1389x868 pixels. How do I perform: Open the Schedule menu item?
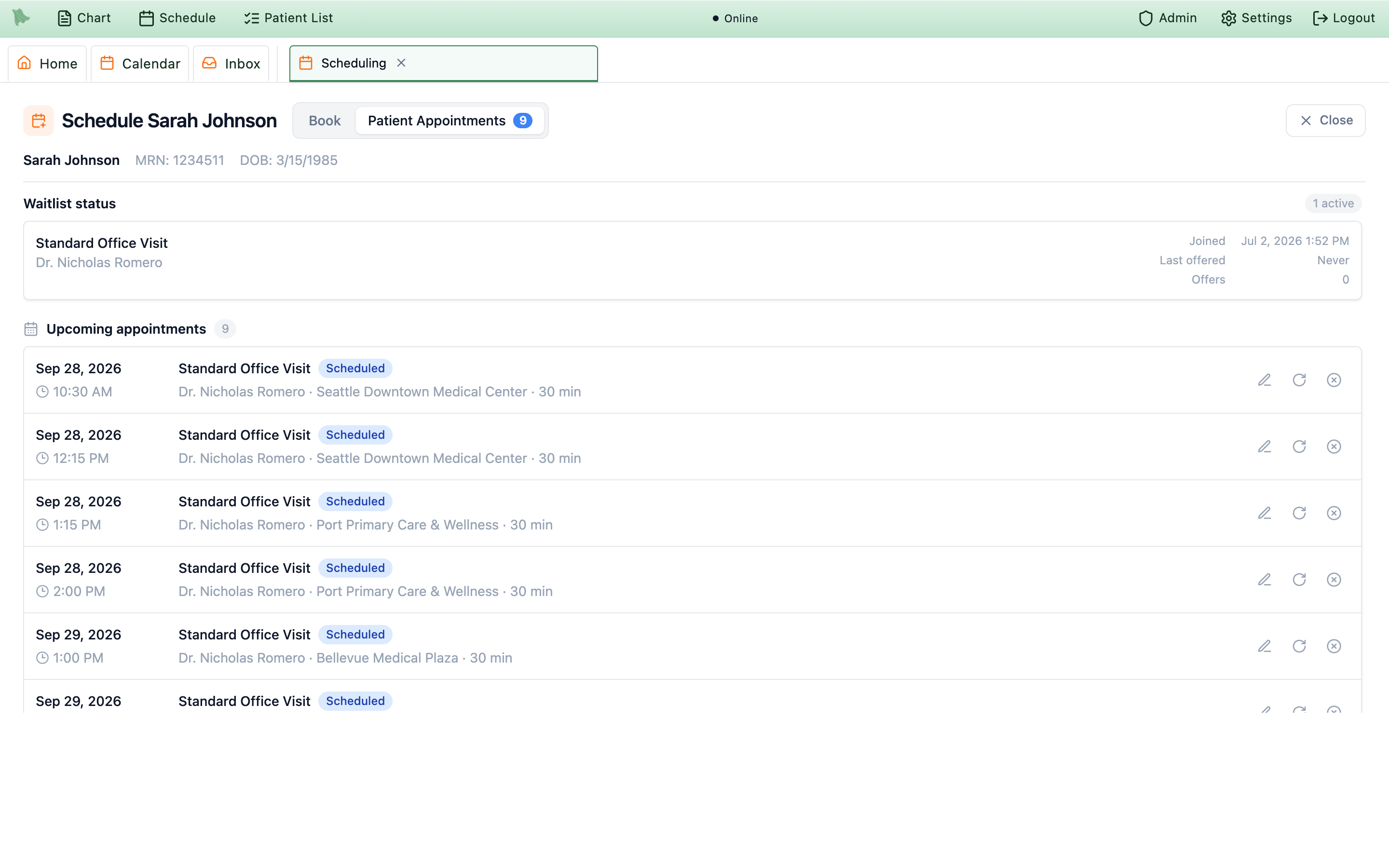tap(177, 18)
